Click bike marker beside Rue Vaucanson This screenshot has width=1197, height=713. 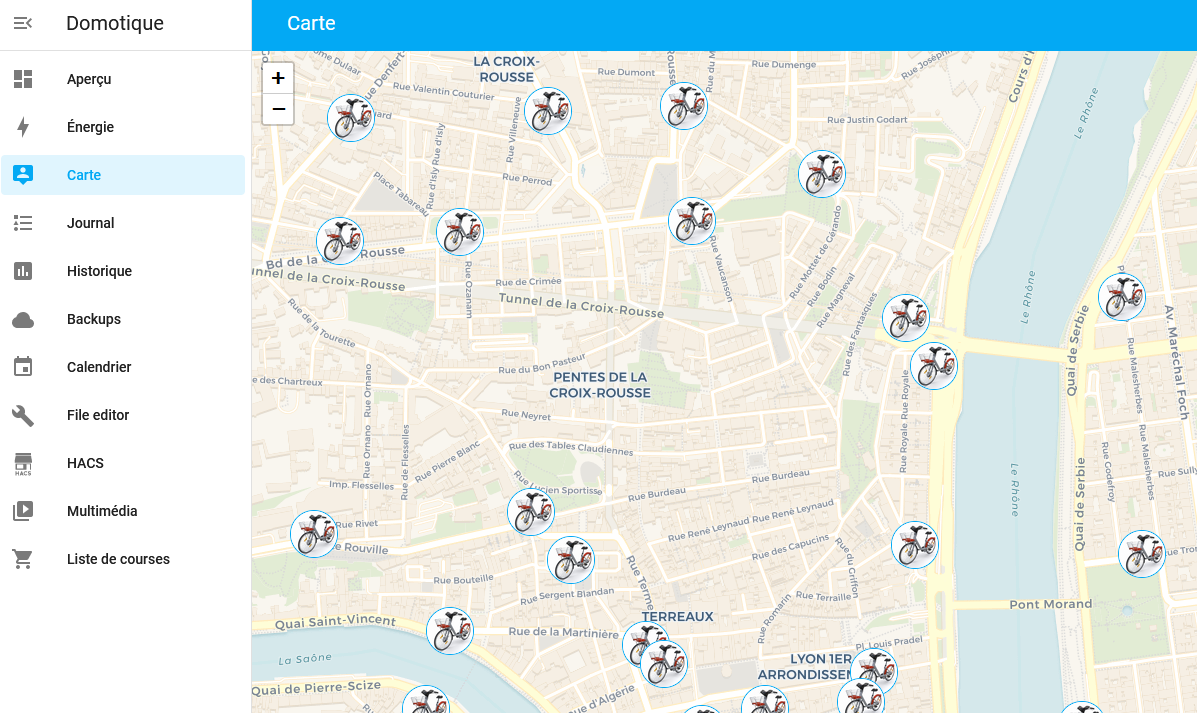692,221
